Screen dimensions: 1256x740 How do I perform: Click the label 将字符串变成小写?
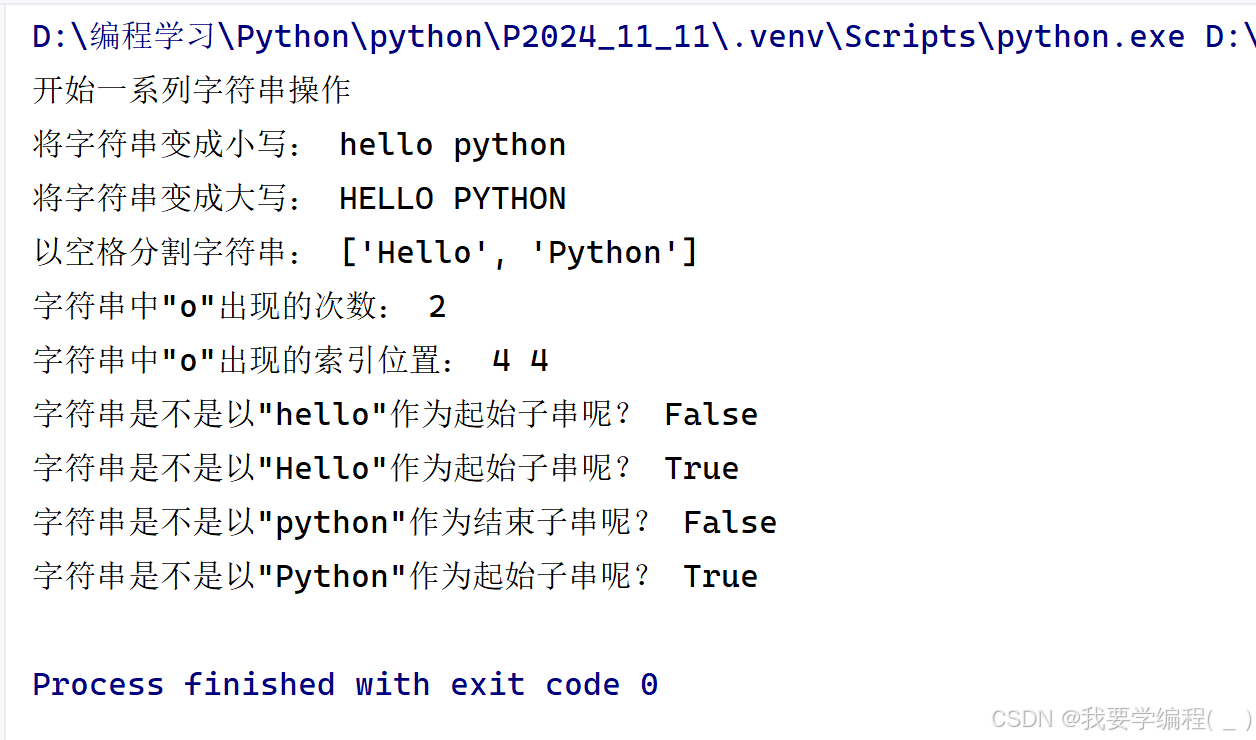[168, 145]
